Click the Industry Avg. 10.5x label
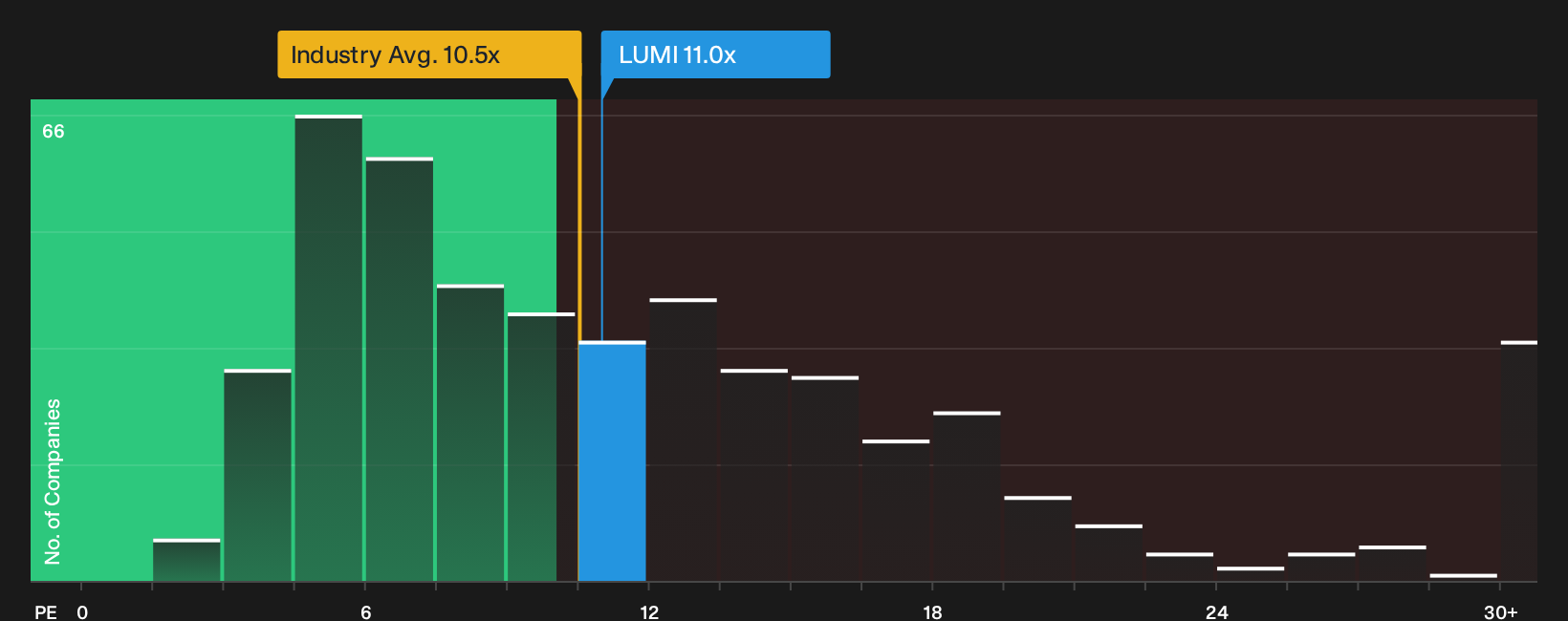Screen dimensions: 1568x621 429,54
